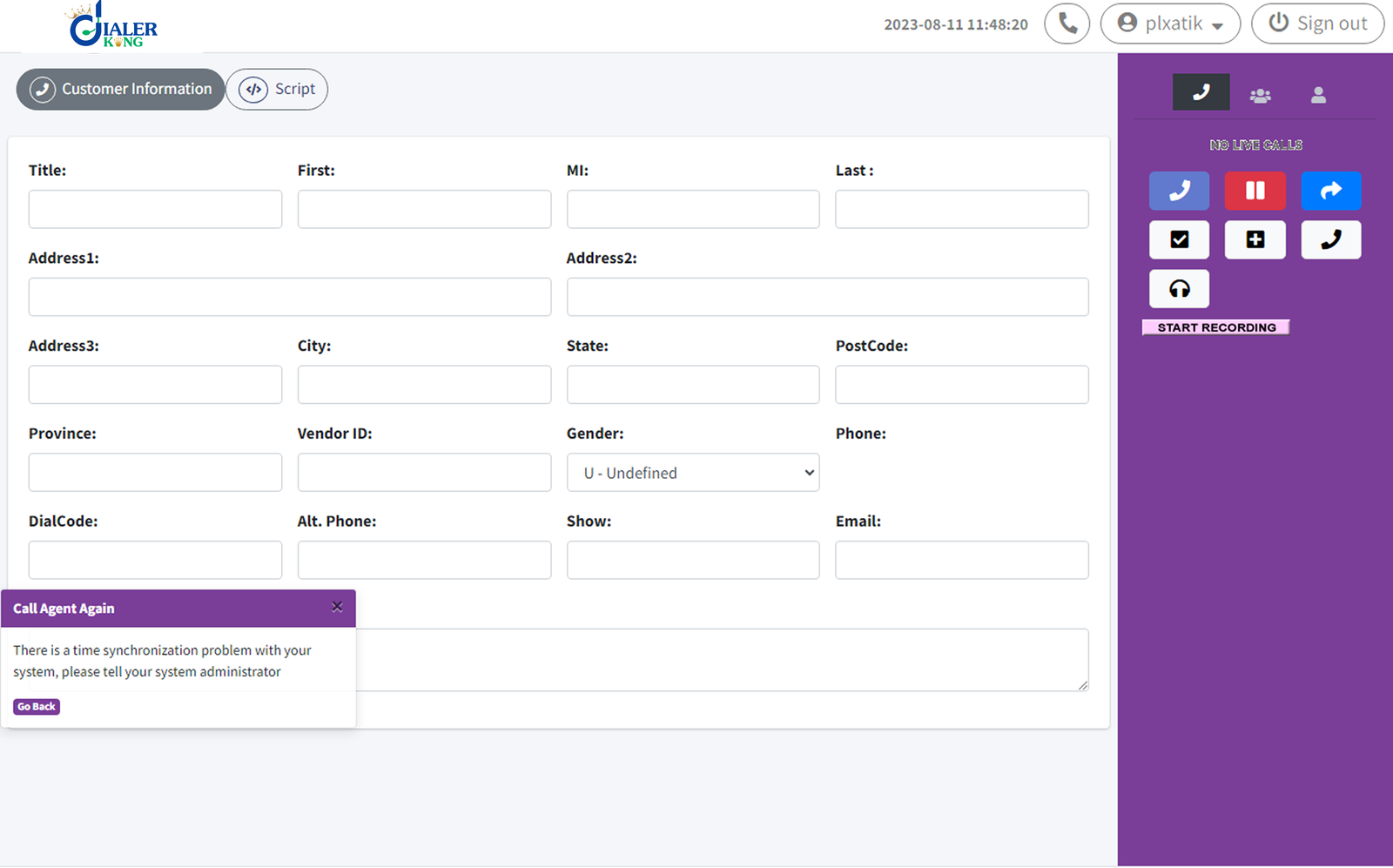
Task: Click the red pause button
Action: click(x=1255, y=191)
